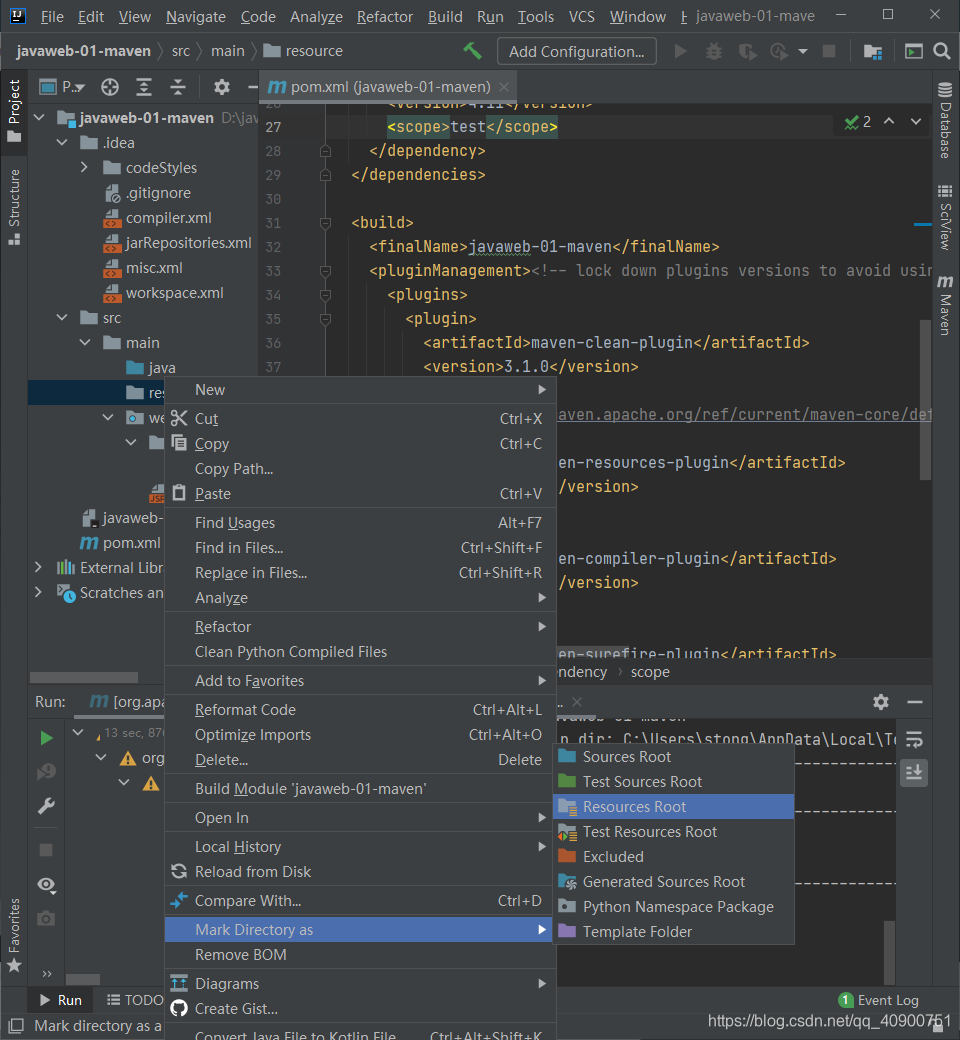
Task: Toggle Soft-Wrap icon in Run console
Action: [x=914, y=739]
